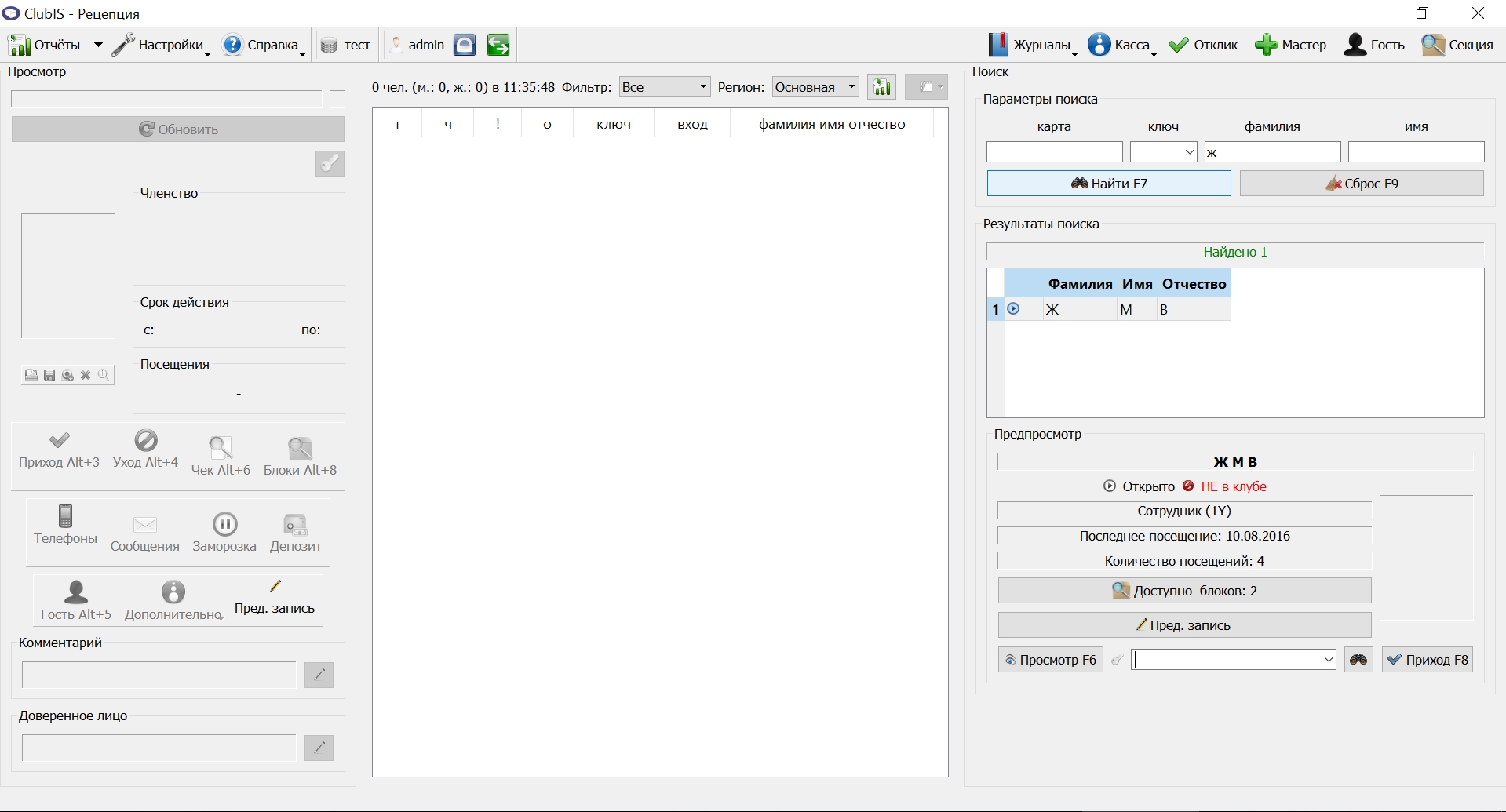Click the client photo placeholder
The height and width of the screenshot is (812, 1506).
[68, 276]
